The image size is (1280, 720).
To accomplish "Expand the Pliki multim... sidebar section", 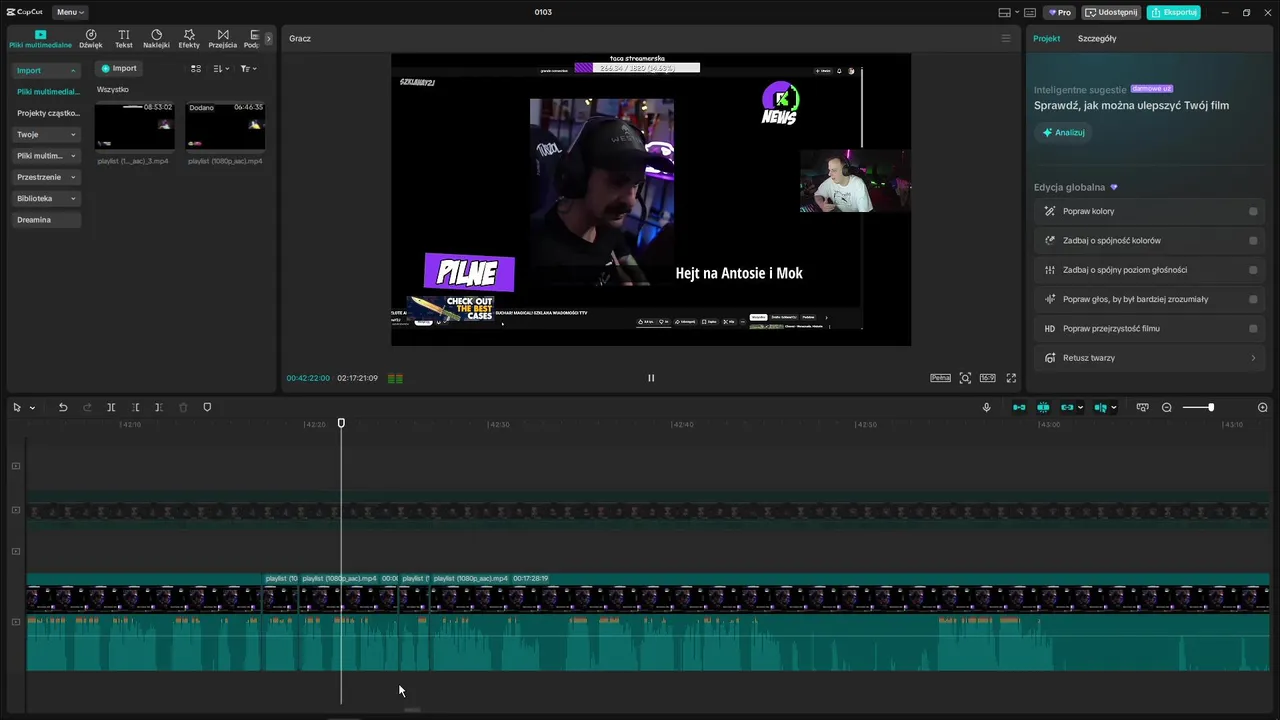I will [46, 156].
